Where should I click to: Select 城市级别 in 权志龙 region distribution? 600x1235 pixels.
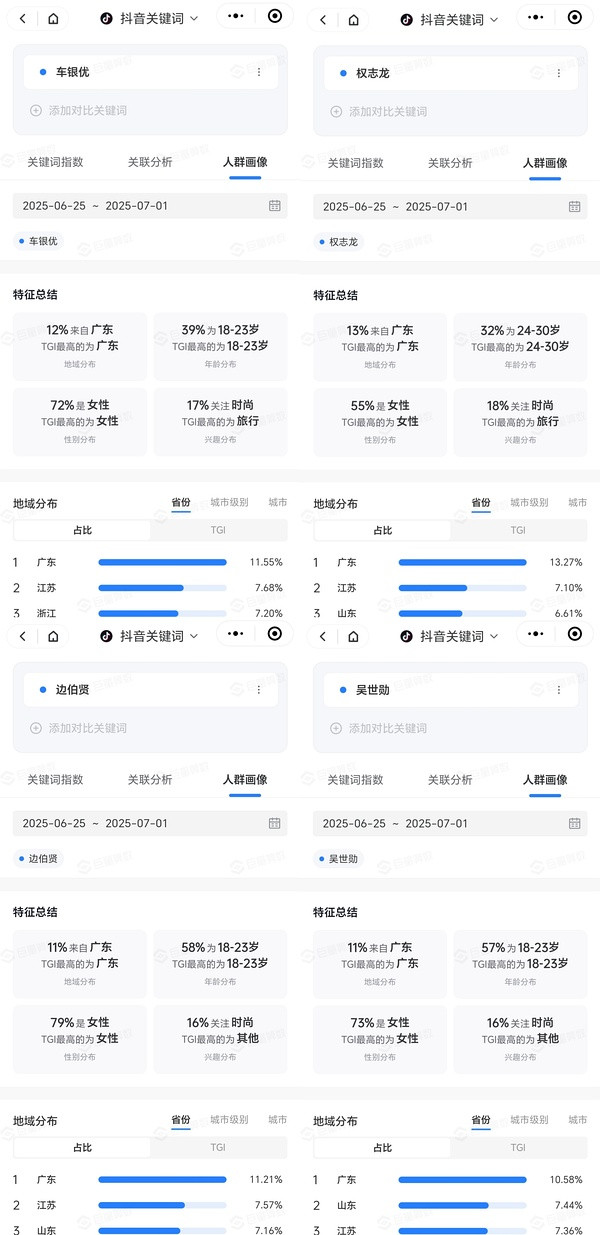(529, 503)
